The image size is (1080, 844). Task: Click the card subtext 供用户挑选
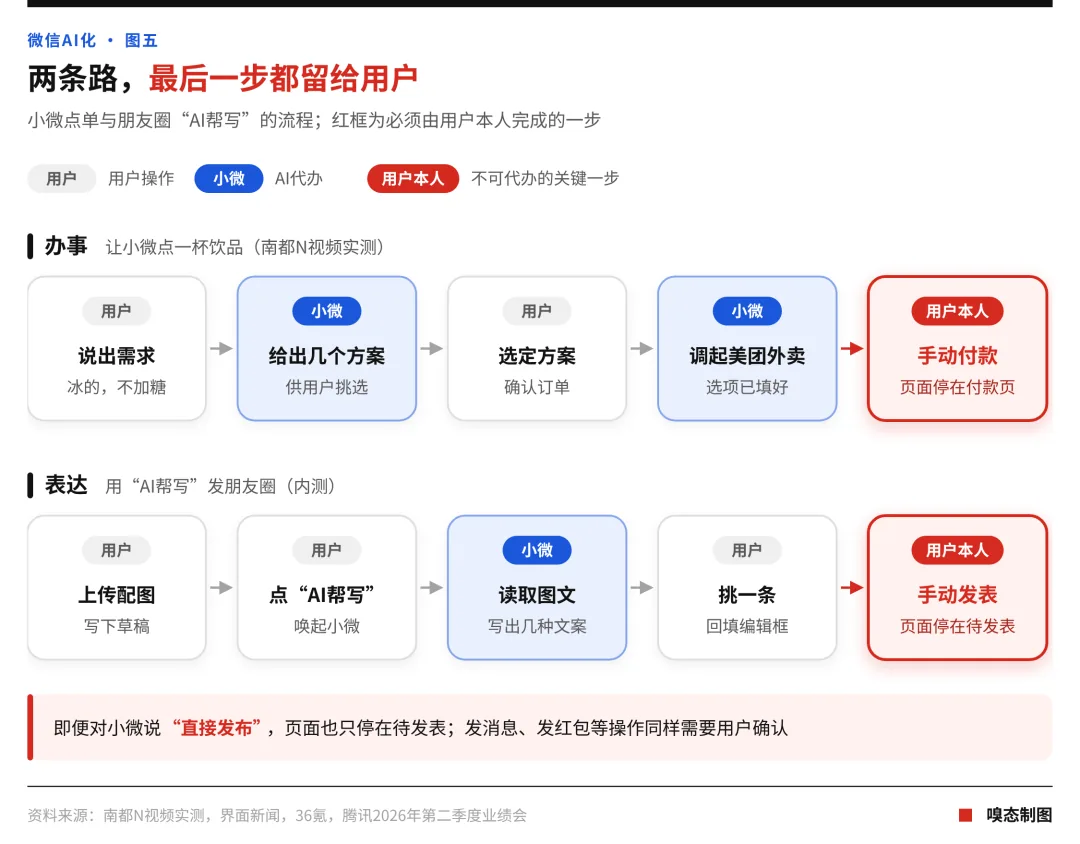click(x=326, y=387)
